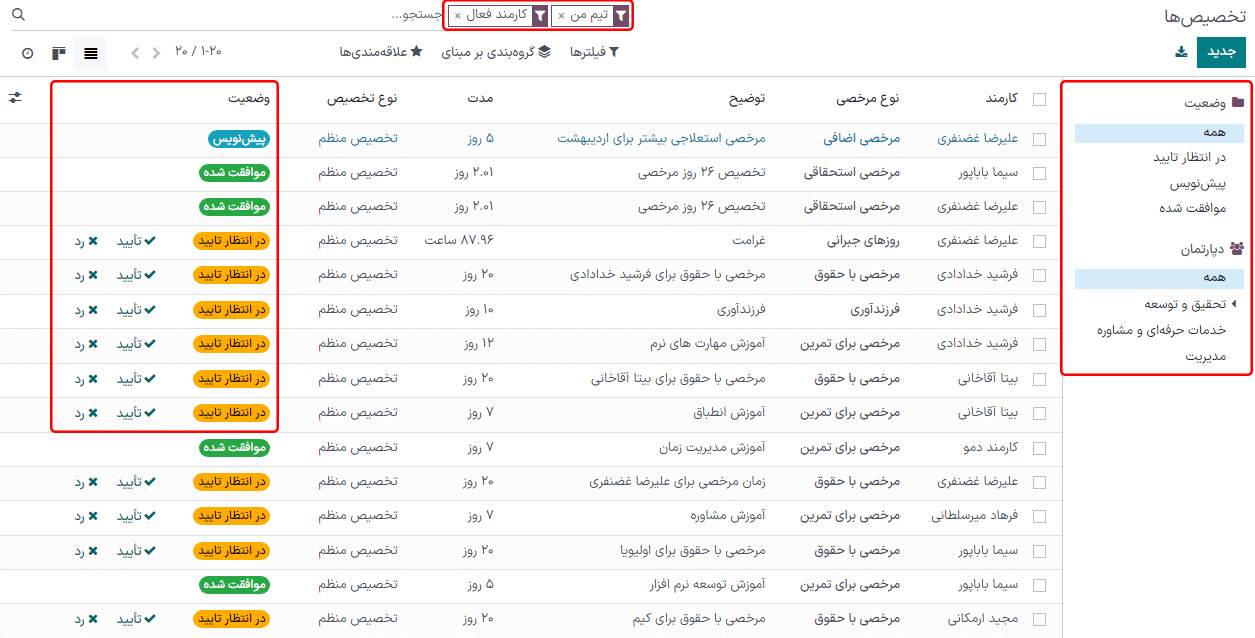This screenshot has width=1255, height=638.
Task: Expand the تحقیق و توسعه department
Action: pos(1232,304)
